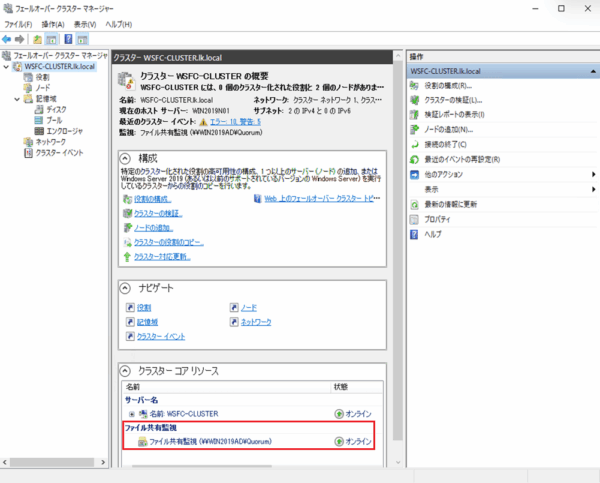Click left arrow of tree horizontal scrollbar
600x483 pixels.
(x=5, y=462)
